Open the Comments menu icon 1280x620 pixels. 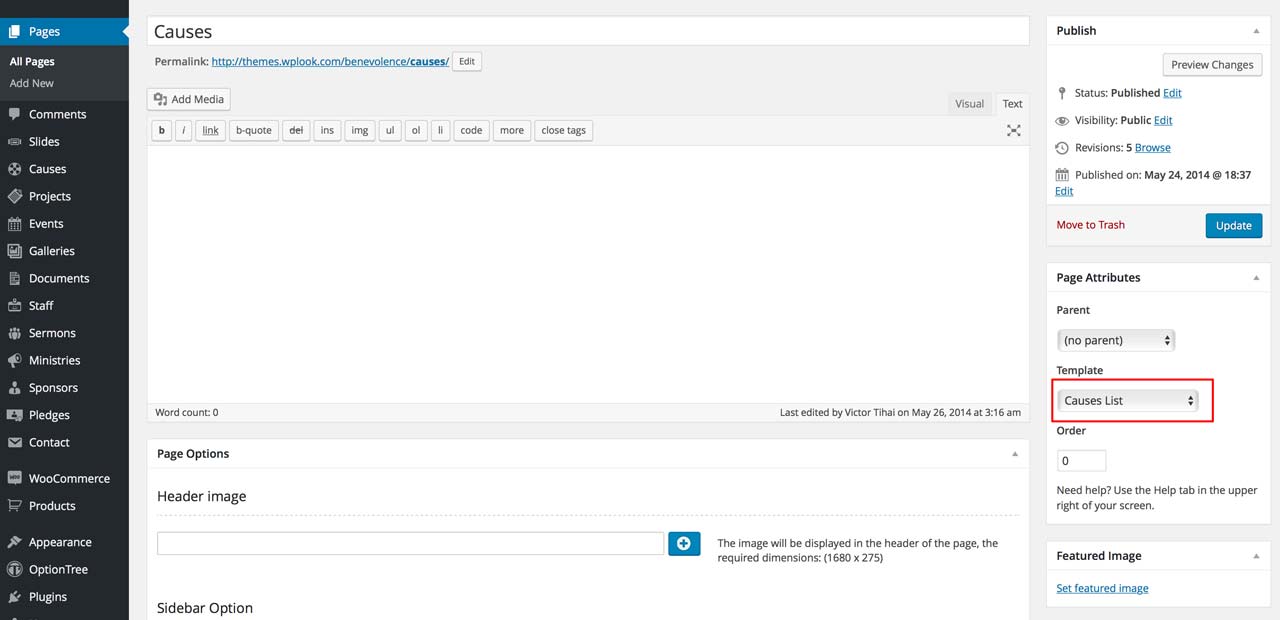click(14, 114)
